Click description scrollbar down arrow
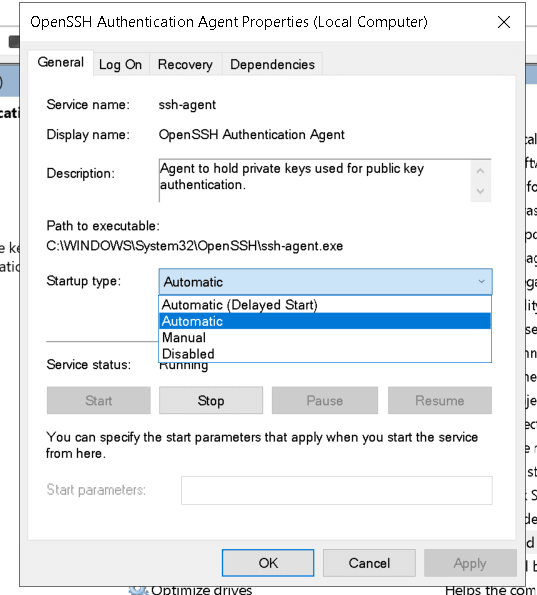The height and width of the screenshot is (595, 537). point(480,191)
